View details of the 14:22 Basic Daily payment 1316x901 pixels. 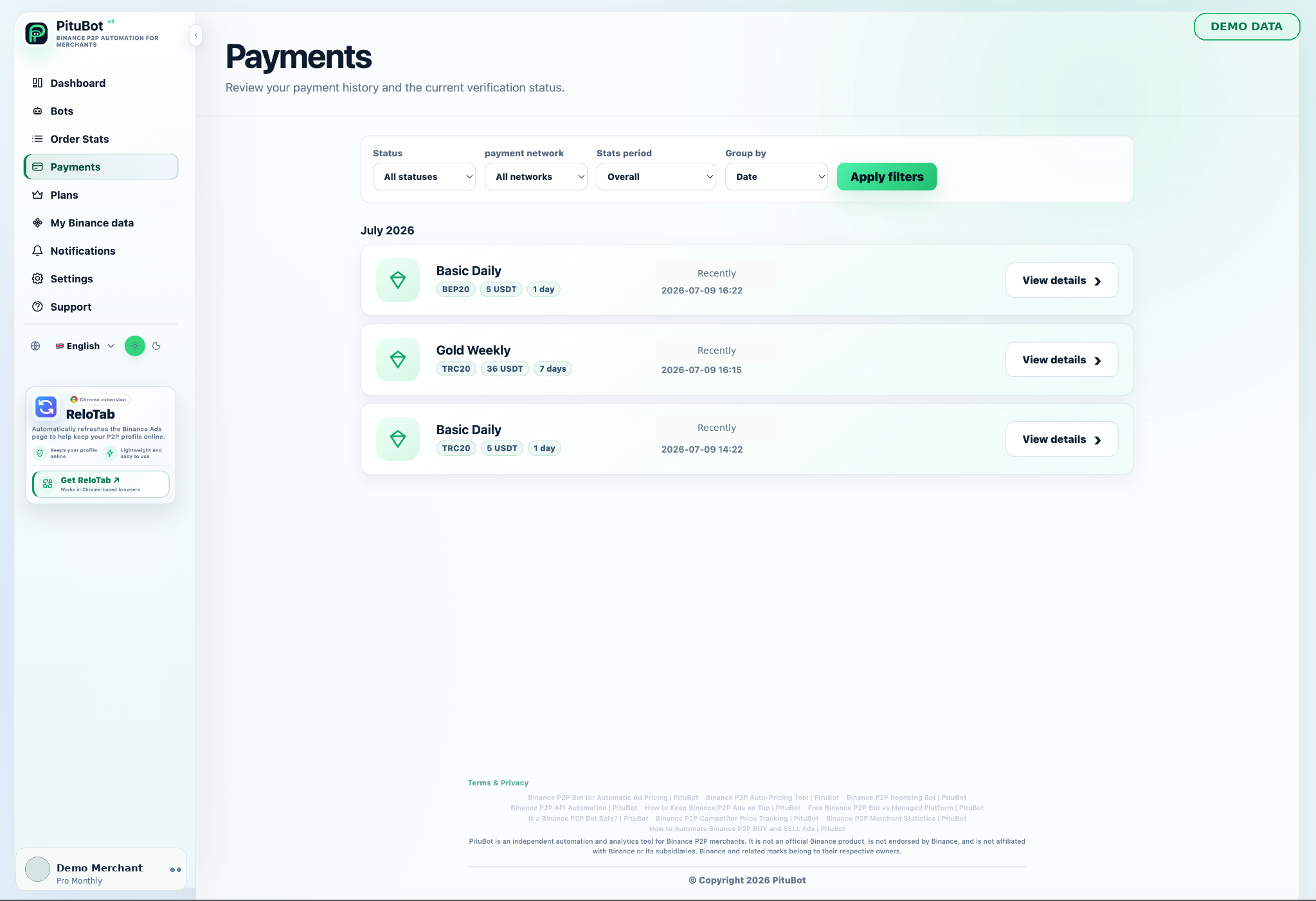click(x=1062, y=439)
